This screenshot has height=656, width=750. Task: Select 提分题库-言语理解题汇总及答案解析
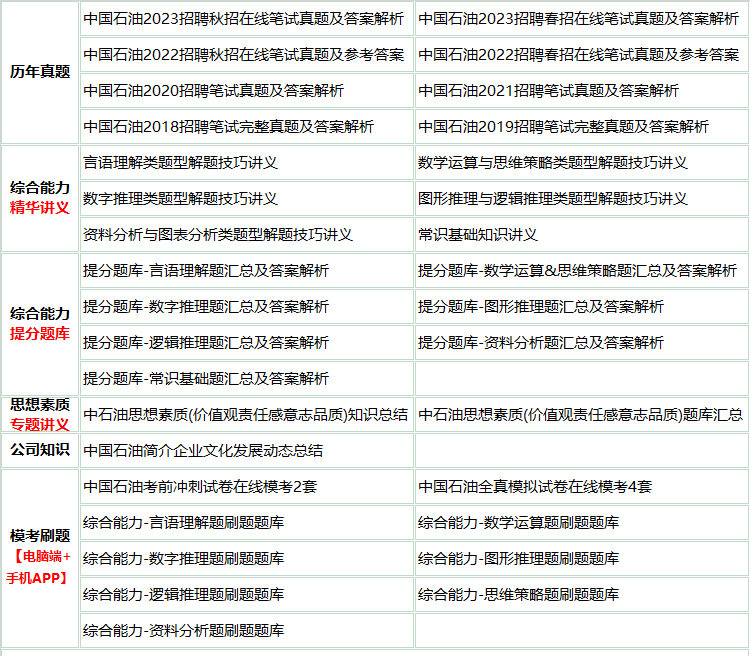coord(206,271)
